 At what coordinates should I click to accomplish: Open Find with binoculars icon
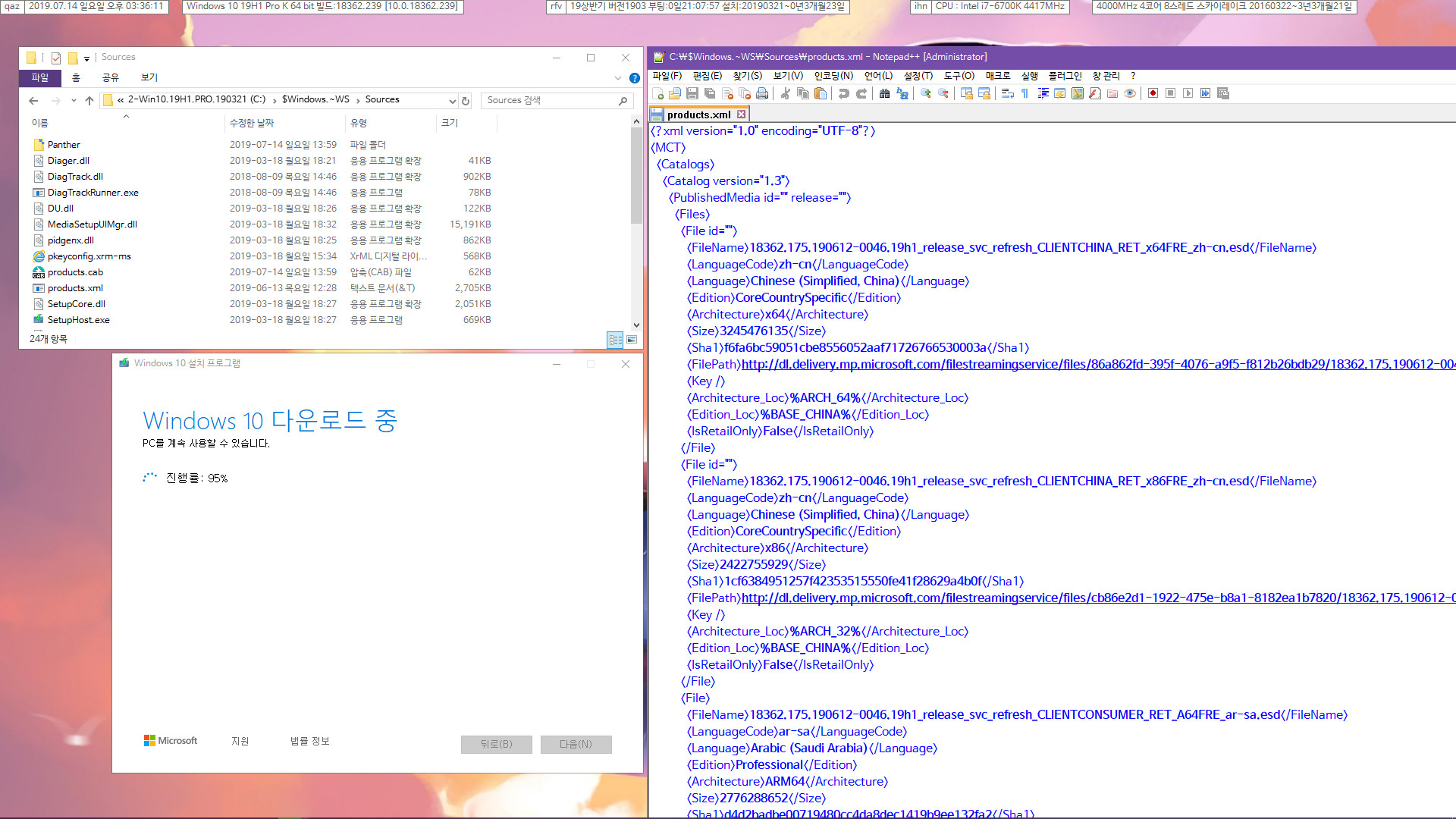(884, 93)
